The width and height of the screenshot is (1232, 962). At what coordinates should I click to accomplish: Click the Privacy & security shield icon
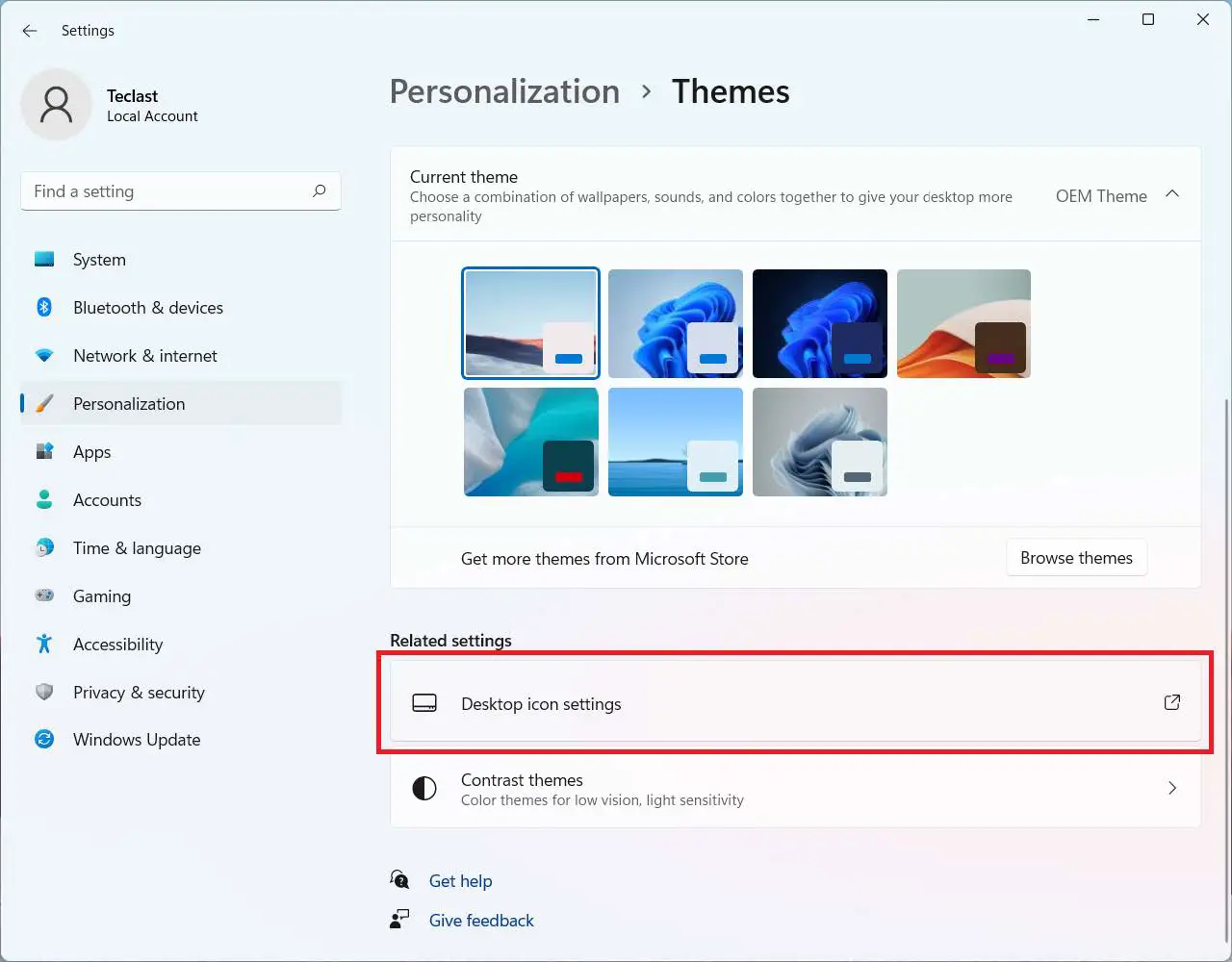coord(44,692)
